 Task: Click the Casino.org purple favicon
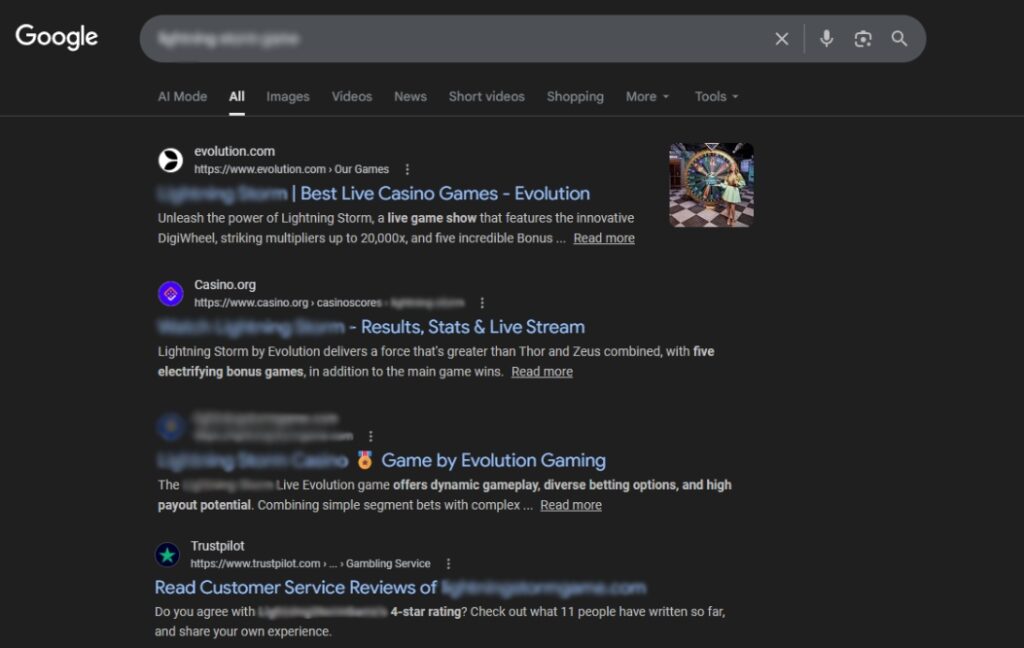pos(171,293)
